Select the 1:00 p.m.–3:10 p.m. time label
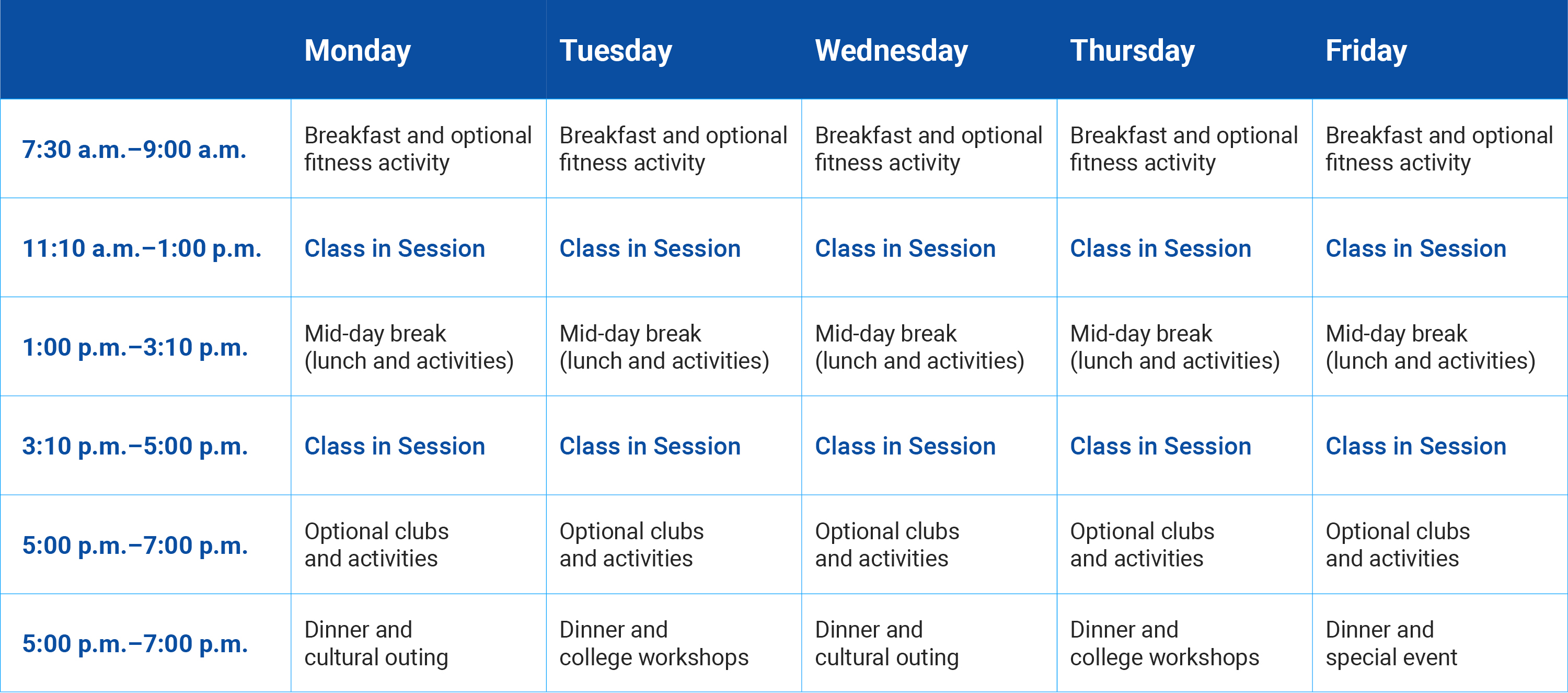Image resolution: width=1568 pixels, height=693 pixels. pos(135,347)
